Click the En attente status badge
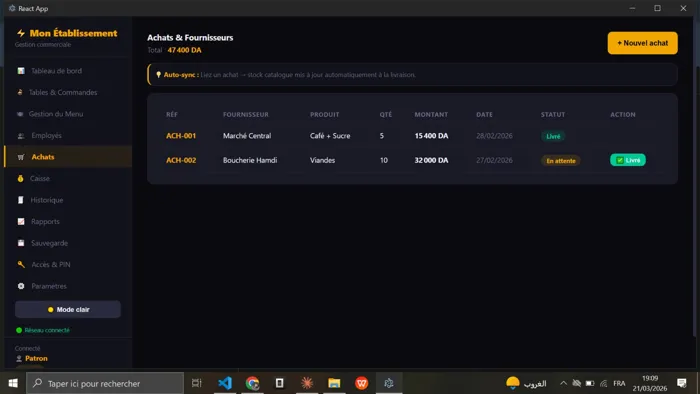The image size is (700, 394). tap(561, 161)
